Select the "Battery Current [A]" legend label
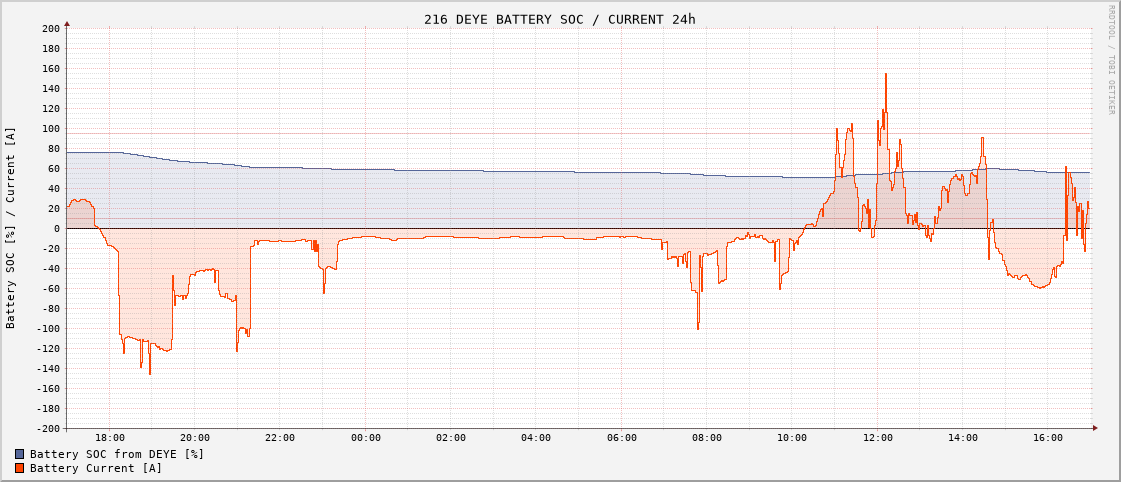This screenshot has height=482, width=1121. click(96, 468)
